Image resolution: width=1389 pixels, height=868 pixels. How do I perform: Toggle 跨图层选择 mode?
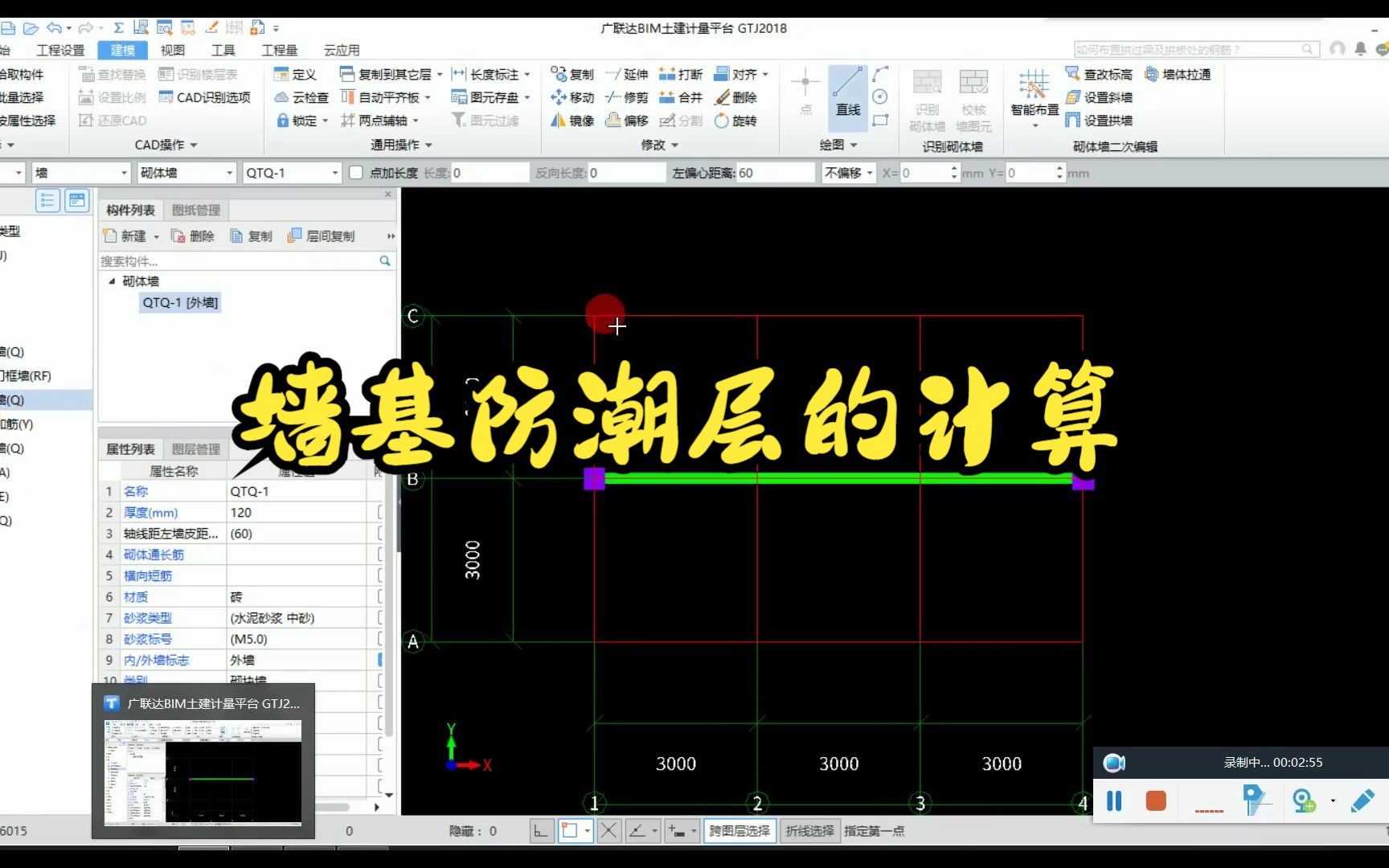point(740,831)
